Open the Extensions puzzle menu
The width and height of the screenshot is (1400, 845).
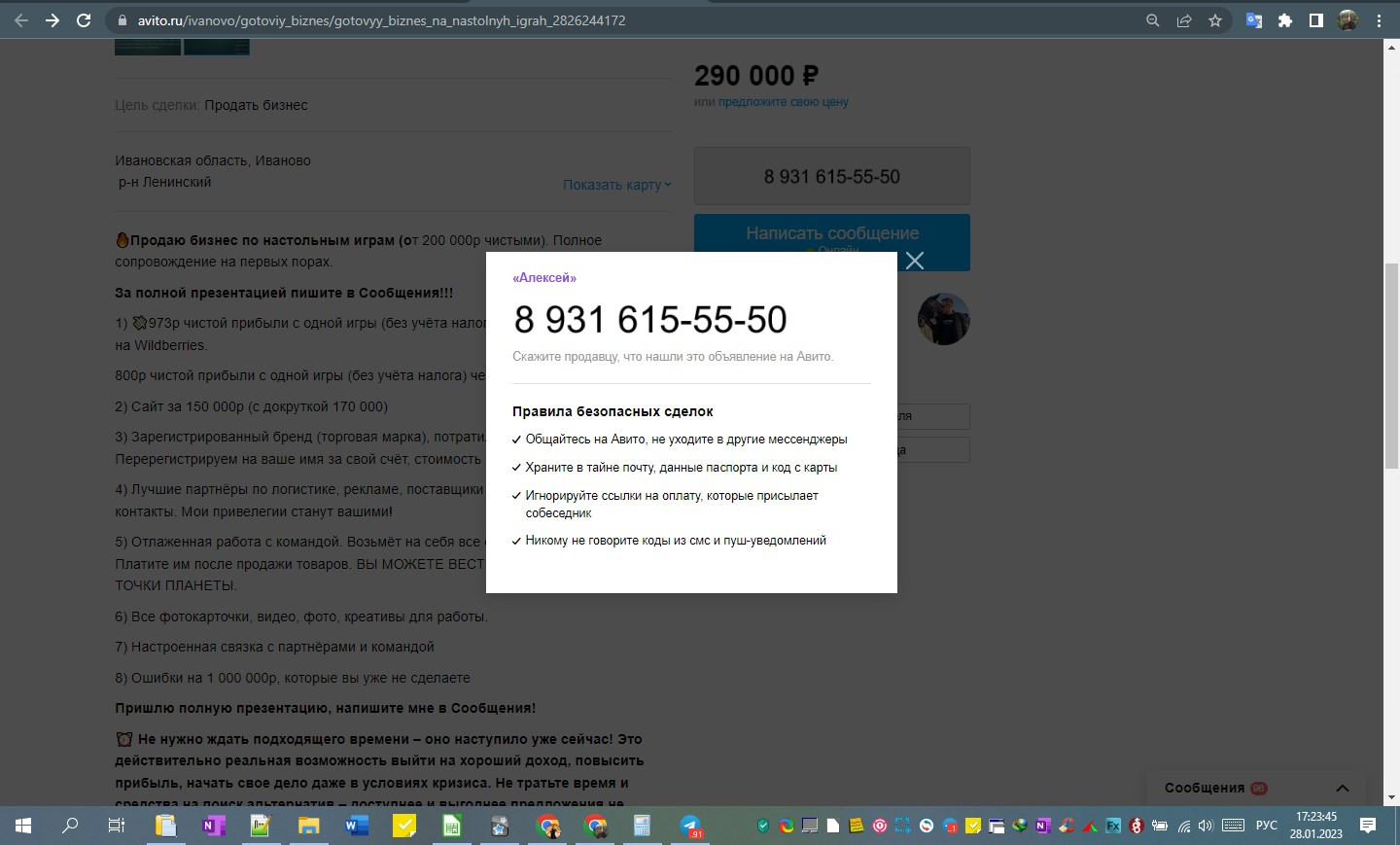pyautogui.click(x=1285, y=20)
